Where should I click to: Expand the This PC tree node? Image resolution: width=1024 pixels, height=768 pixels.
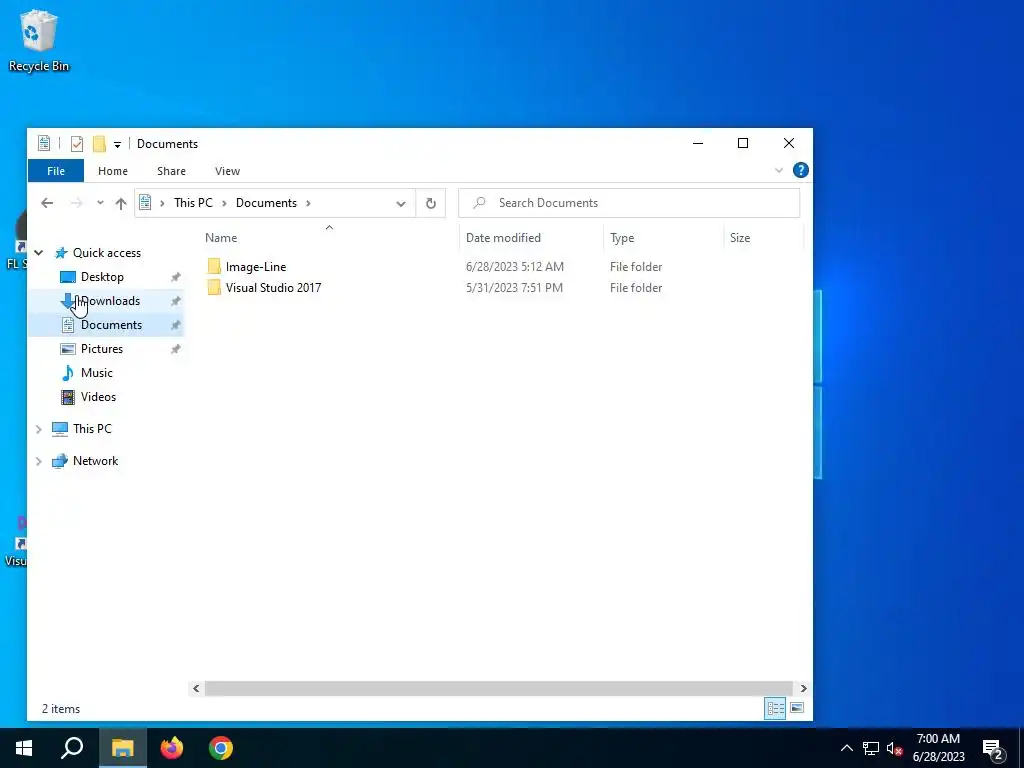click(39, 429)
